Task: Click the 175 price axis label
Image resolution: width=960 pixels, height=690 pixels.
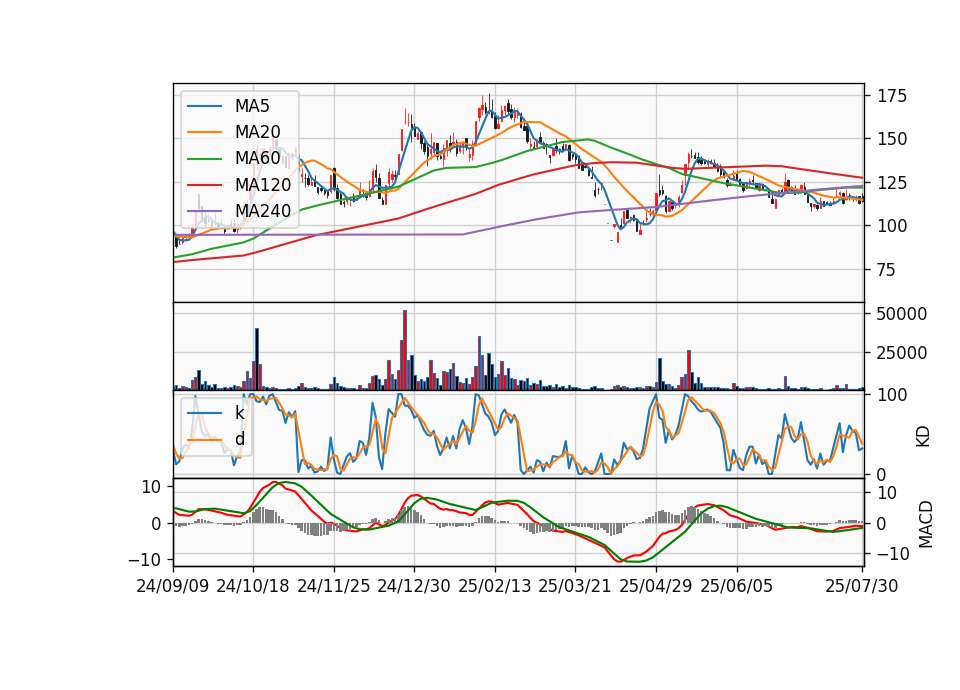Action: (x=893, y=96)
